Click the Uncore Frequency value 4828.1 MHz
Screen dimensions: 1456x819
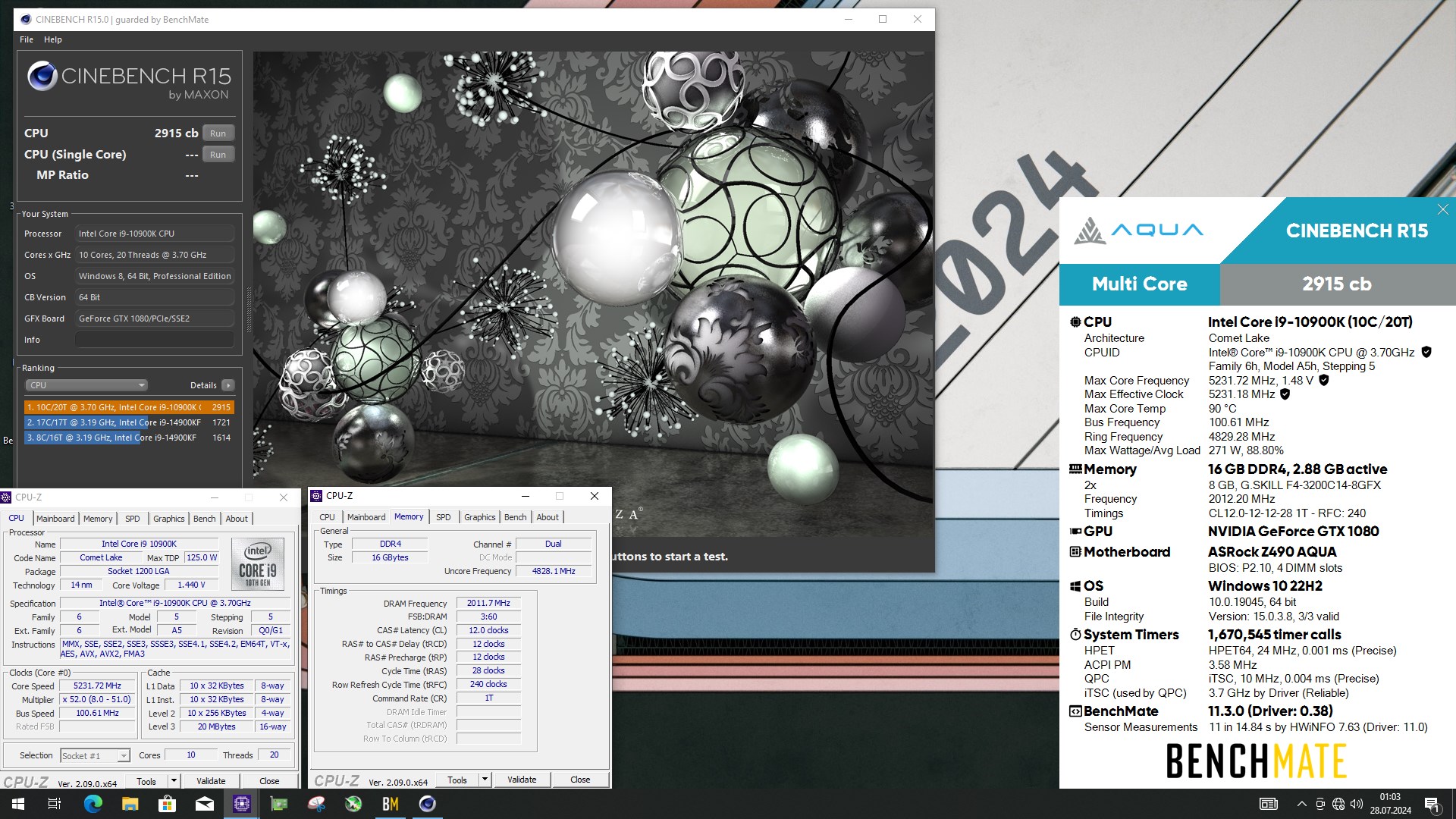click(x=554, y=571)
